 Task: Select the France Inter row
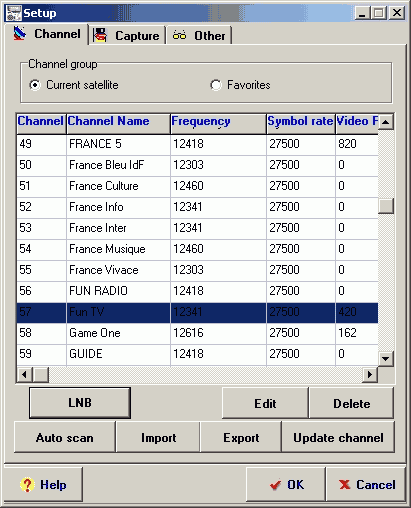(x=197, y=228)
